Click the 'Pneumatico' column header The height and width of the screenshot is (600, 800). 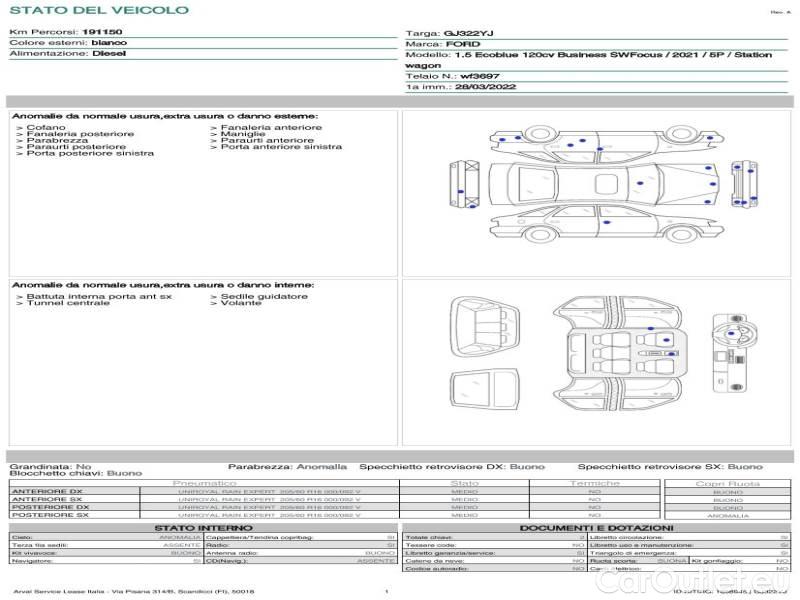(205, 483)
